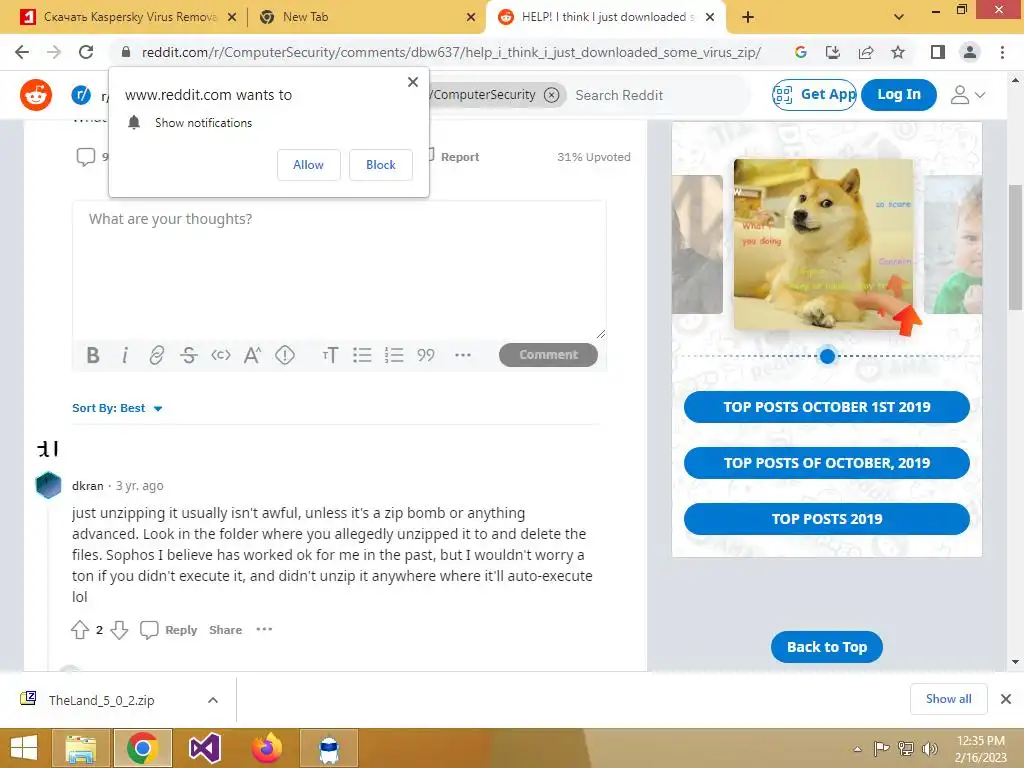Block reddit notifications

tap(381, 165)
